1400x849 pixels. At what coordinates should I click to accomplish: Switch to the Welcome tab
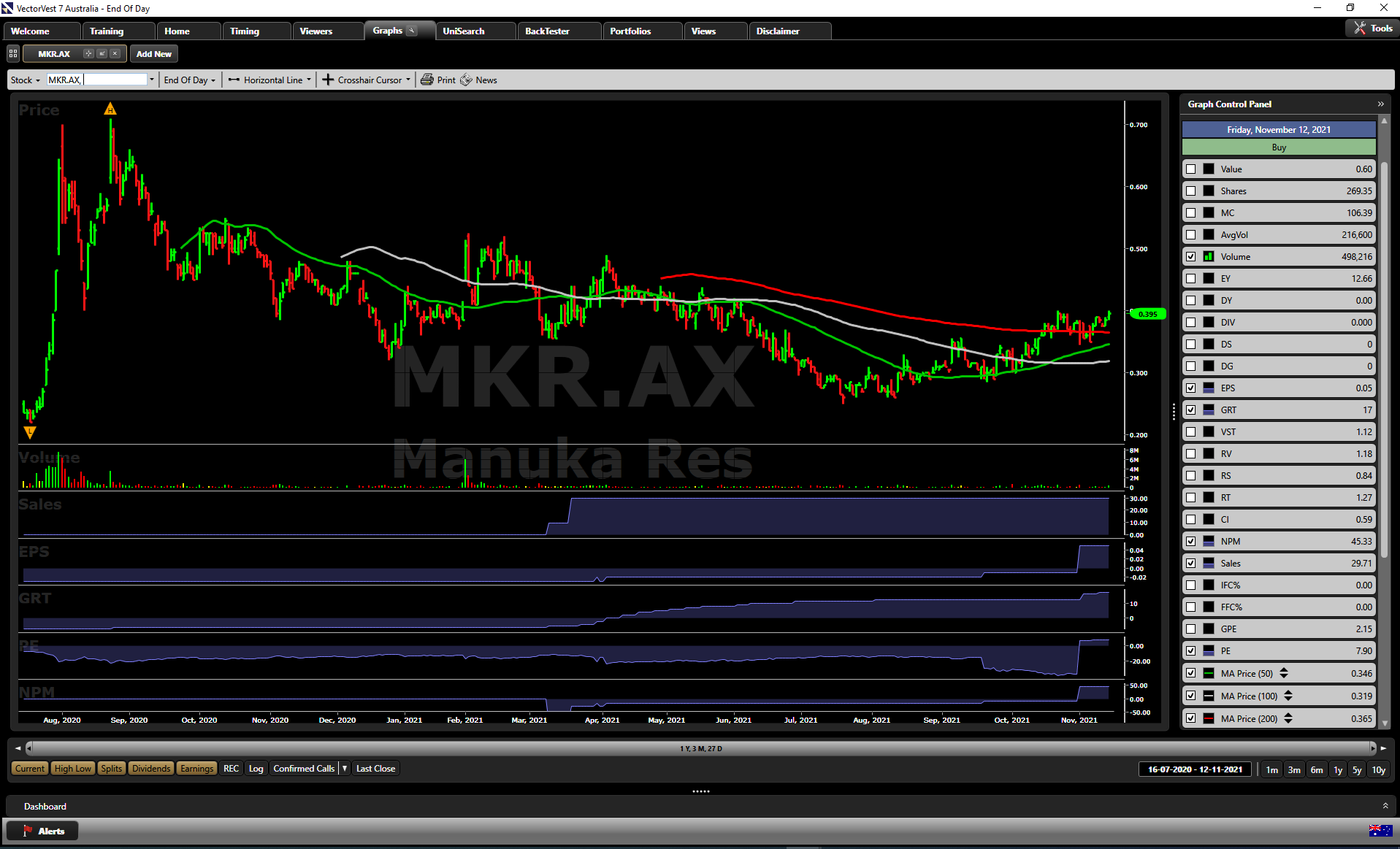[42, 31]
